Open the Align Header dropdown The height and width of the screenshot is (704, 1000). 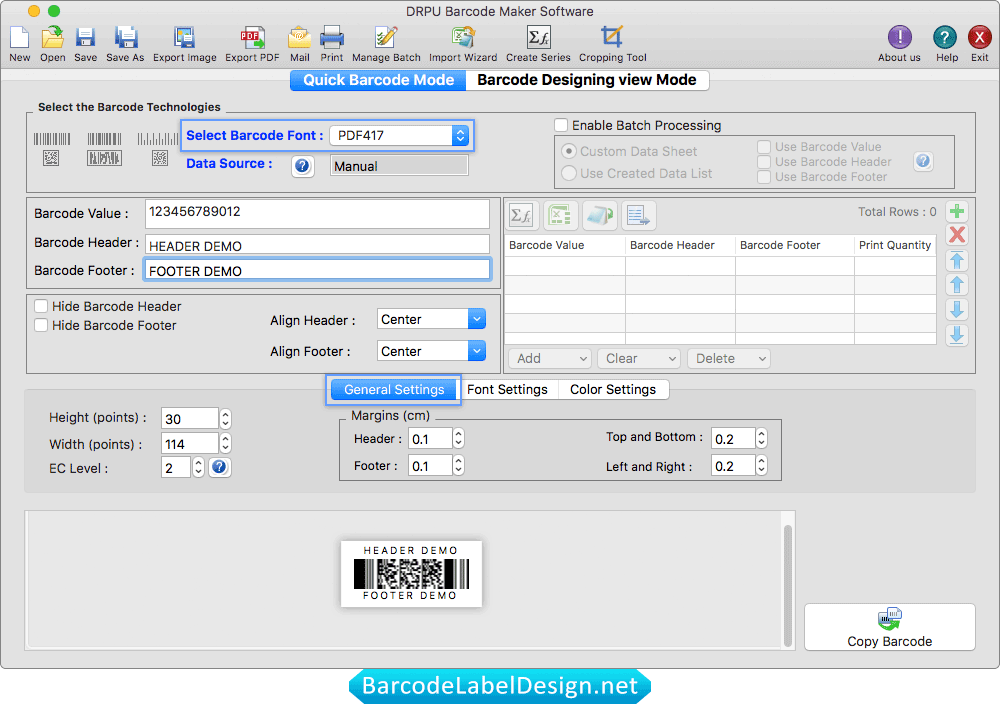pos(431,319)
